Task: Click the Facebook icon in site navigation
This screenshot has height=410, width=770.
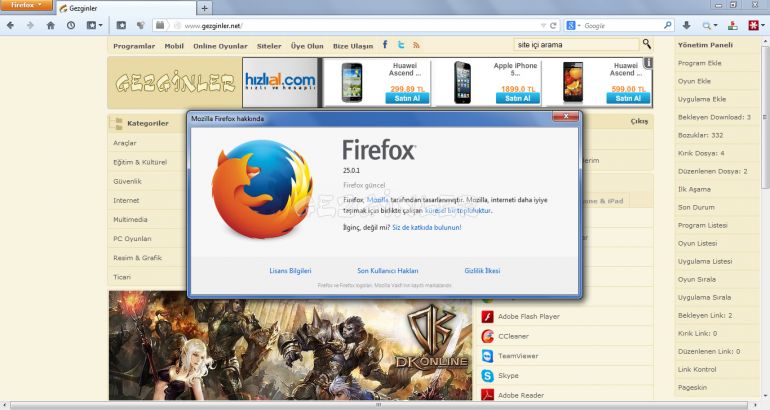Action: click(x=386, y=45)
